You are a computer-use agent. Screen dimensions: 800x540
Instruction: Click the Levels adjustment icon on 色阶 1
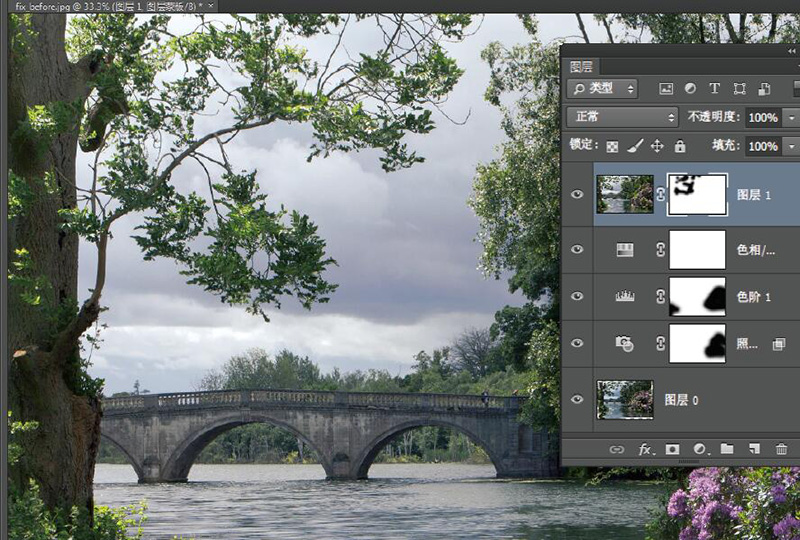tap(625, 296)
